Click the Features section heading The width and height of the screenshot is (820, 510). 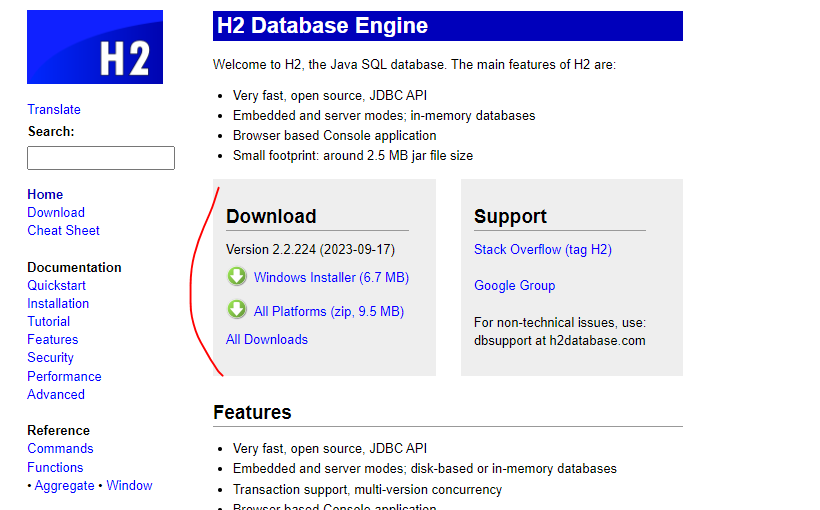252,412
